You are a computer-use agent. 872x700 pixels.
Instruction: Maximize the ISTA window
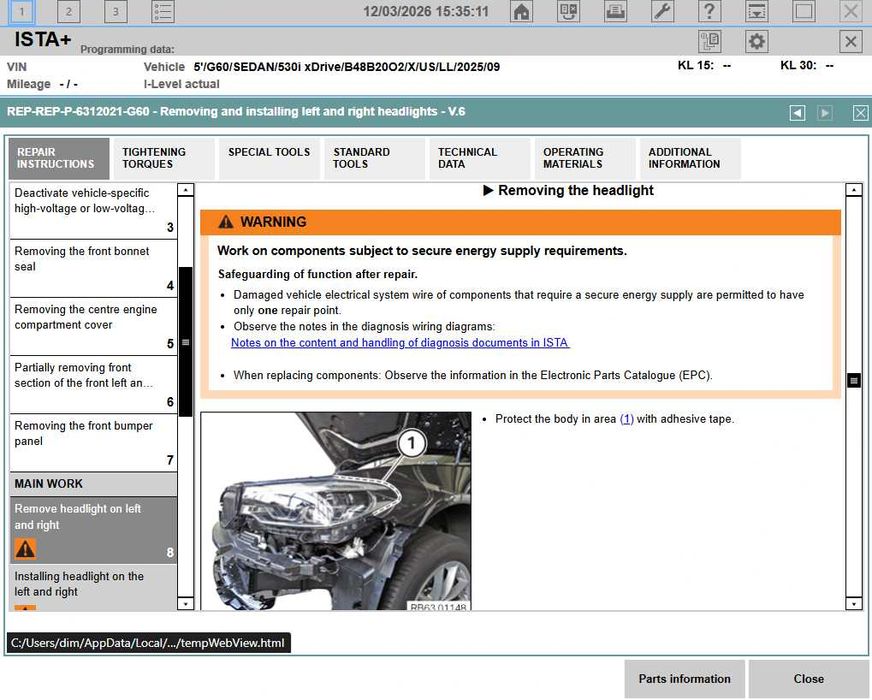804,12
